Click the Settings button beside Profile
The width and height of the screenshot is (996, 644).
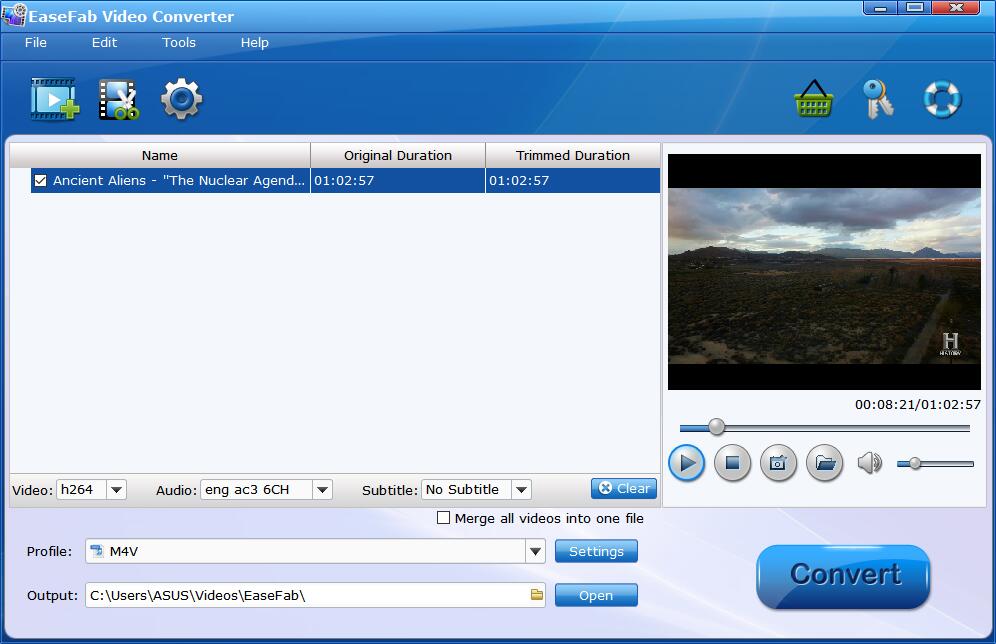(596, 551)
